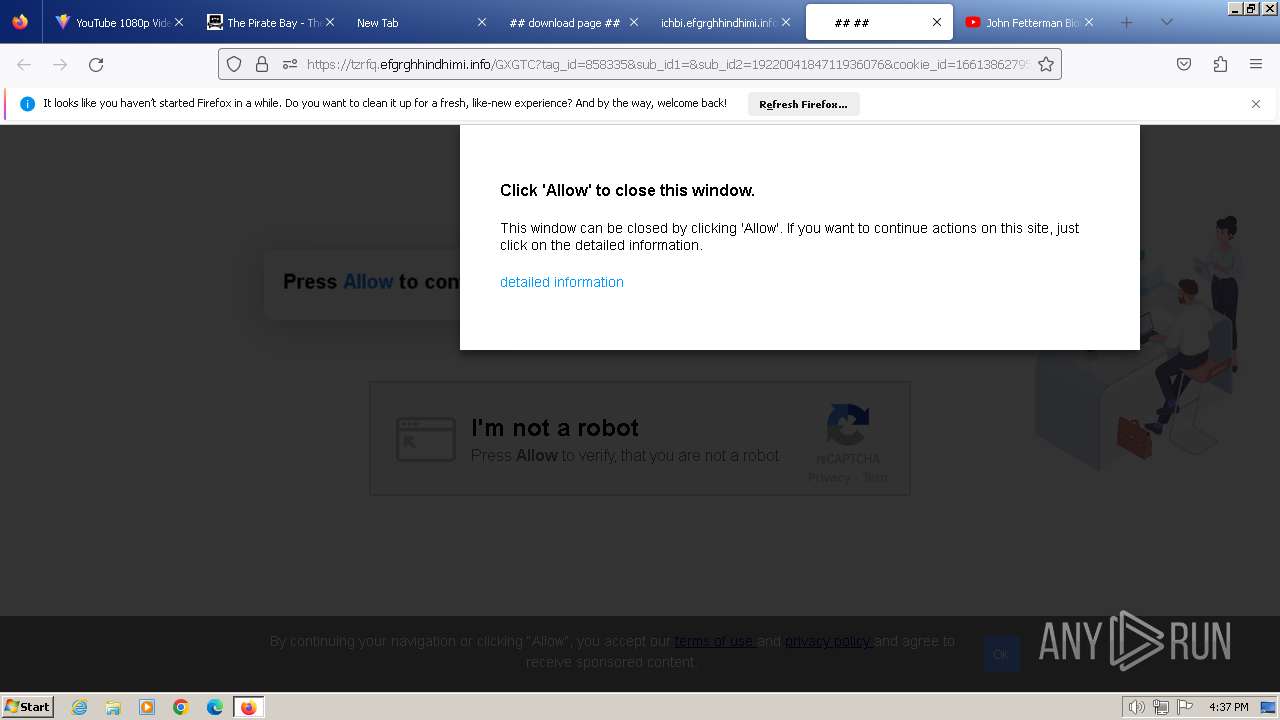Close the YouTube 1080p Video tab
The height and width of the screenshot is (720, 1280).
pyautogui.click(x=178, y=22)
